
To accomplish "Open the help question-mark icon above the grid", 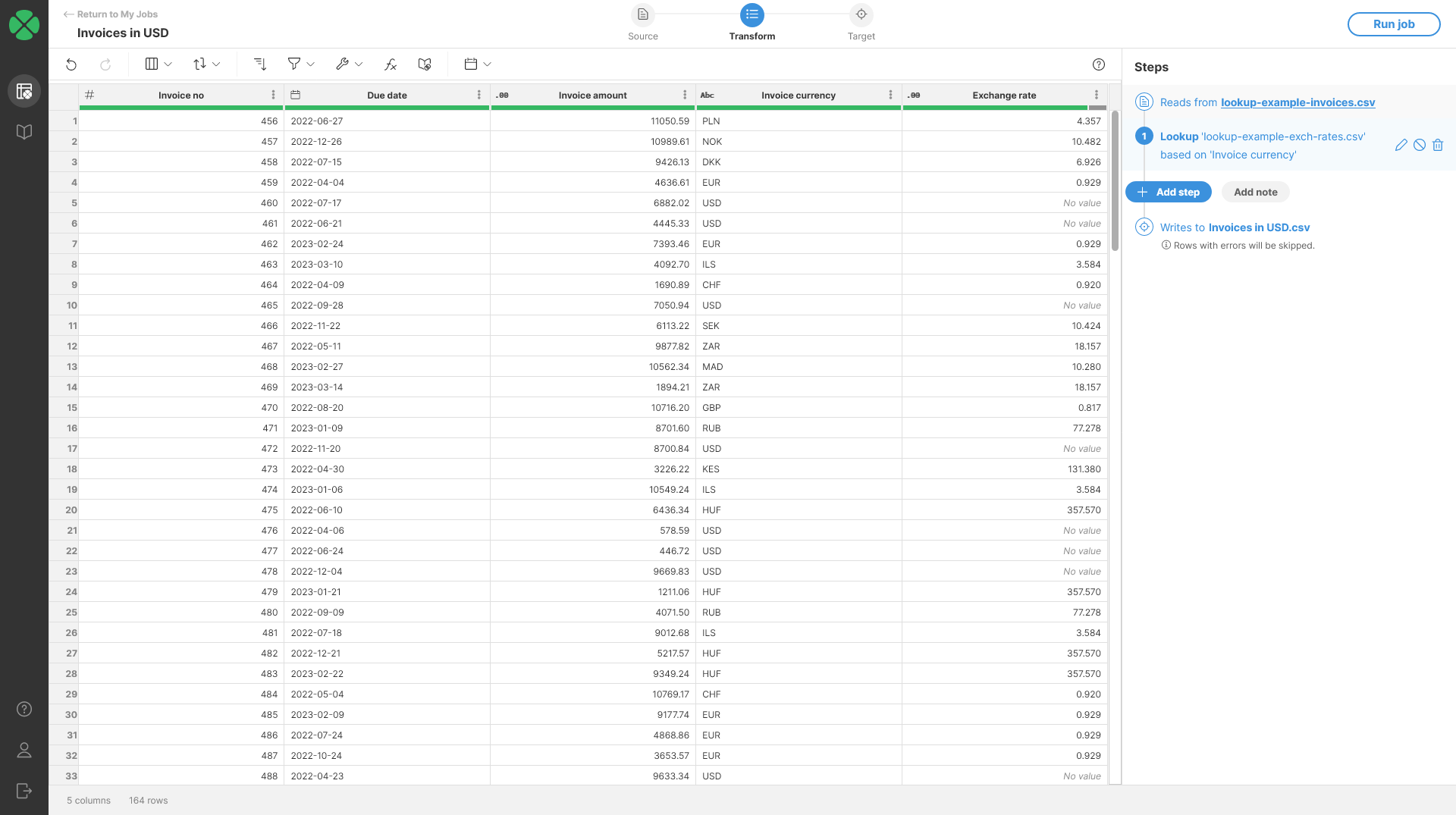I will [1099, 64].
